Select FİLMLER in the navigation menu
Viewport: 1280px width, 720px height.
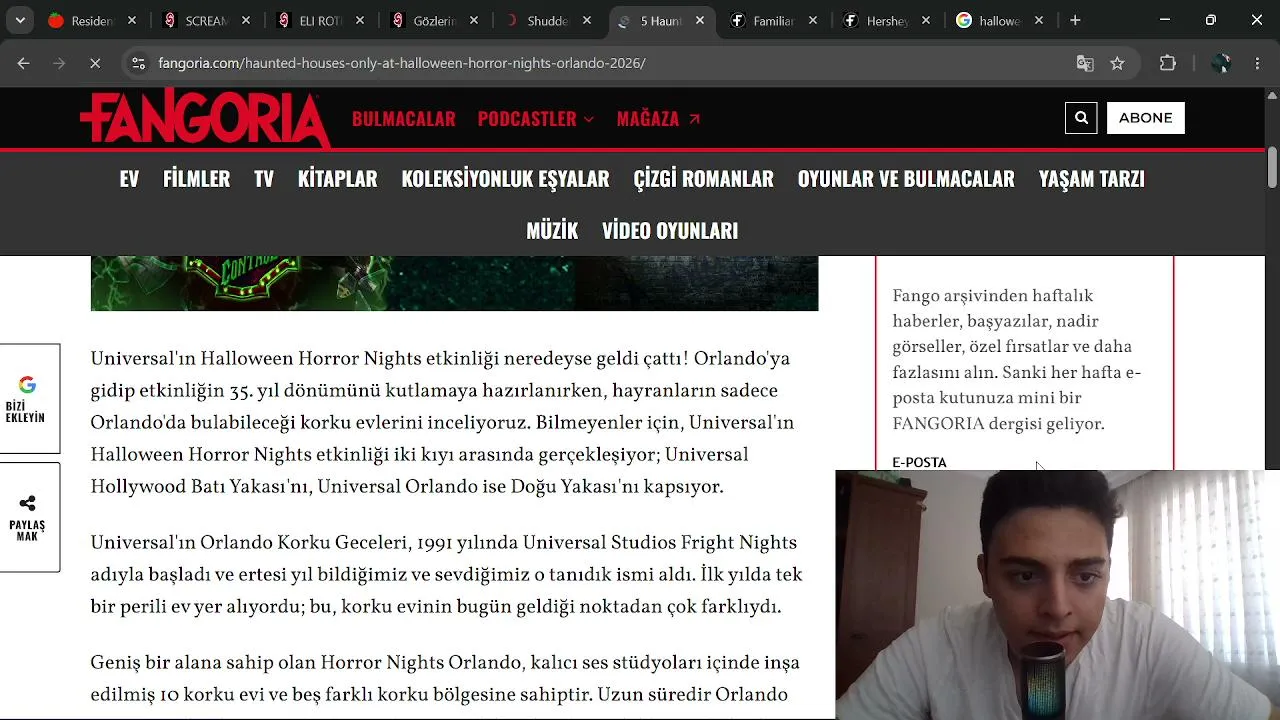pos(196,179)
